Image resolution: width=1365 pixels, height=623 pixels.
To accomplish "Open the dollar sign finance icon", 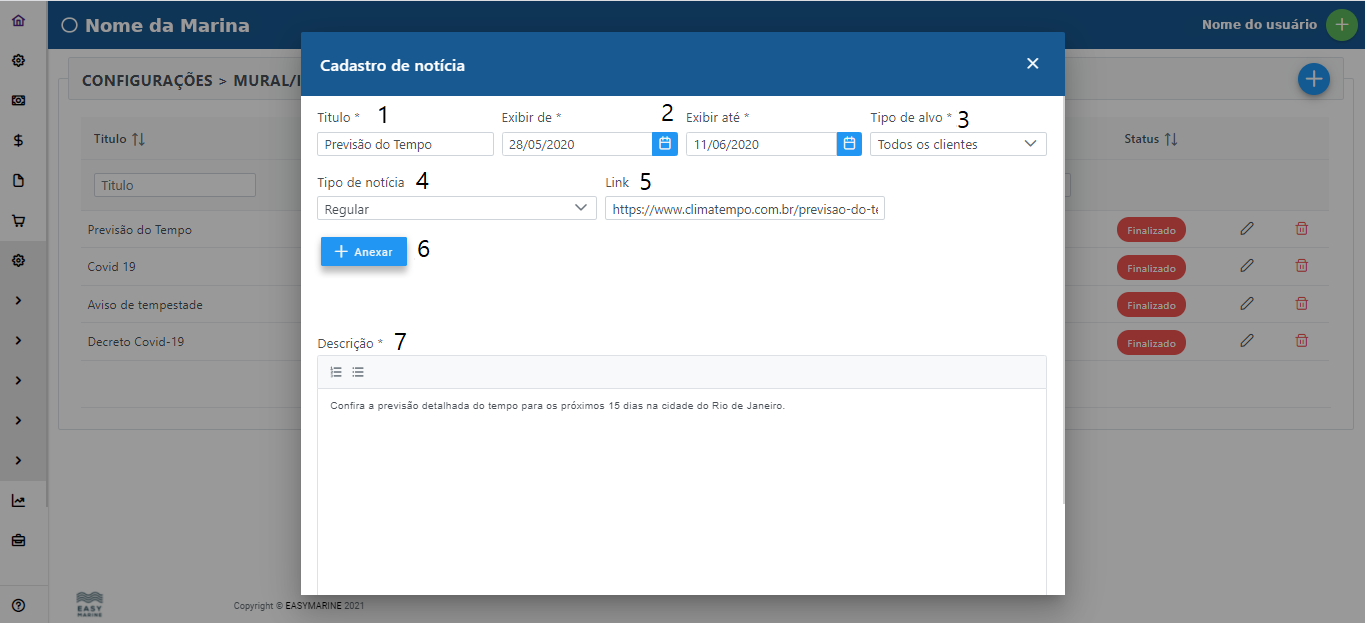I will (18, 141).
